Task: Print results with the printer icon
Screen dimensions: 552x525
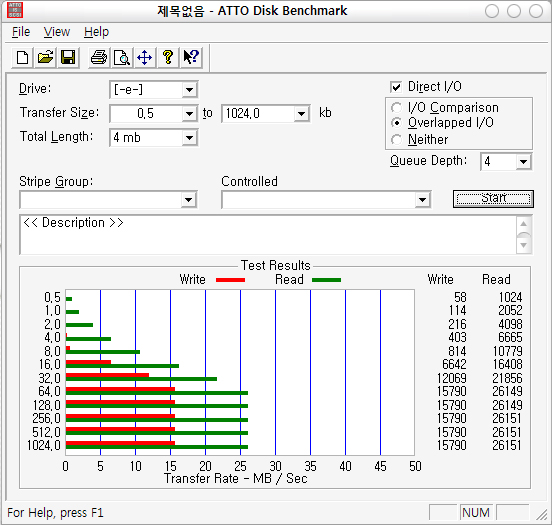Action: 99,57
